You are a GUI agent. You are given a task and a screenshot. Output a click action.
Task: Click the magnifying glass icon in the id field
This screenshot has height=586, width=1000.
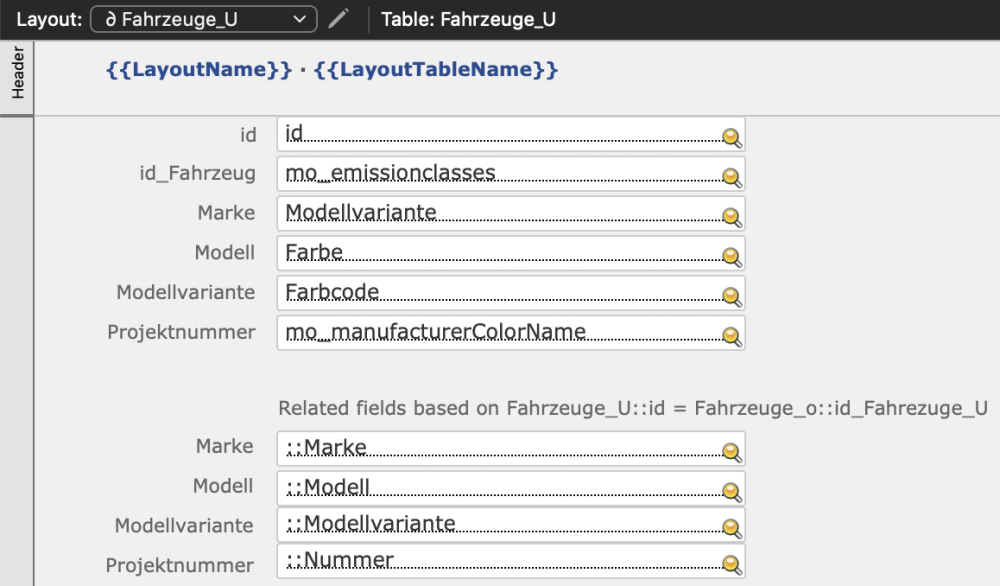(731, 135)
